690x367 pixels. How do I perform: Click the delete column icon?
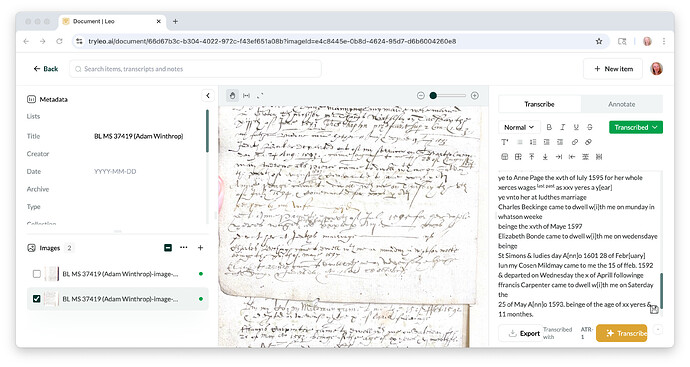click(x=599, y=157)
